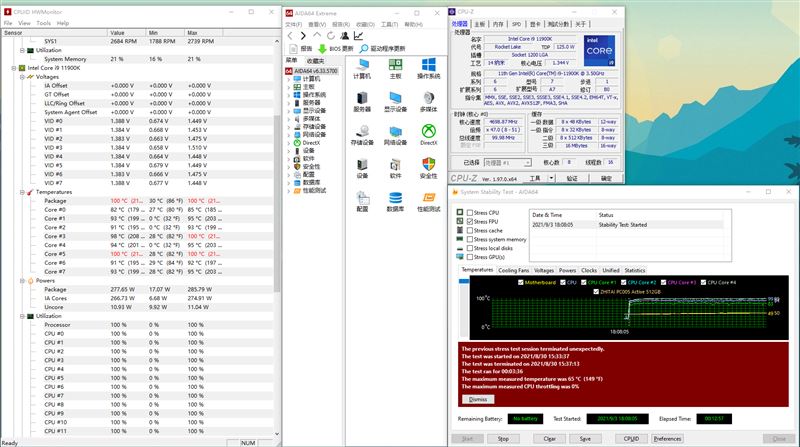Enable the Stress system memory checkbox
Viewport: 800px width, 447px height.
coord(470,239)
